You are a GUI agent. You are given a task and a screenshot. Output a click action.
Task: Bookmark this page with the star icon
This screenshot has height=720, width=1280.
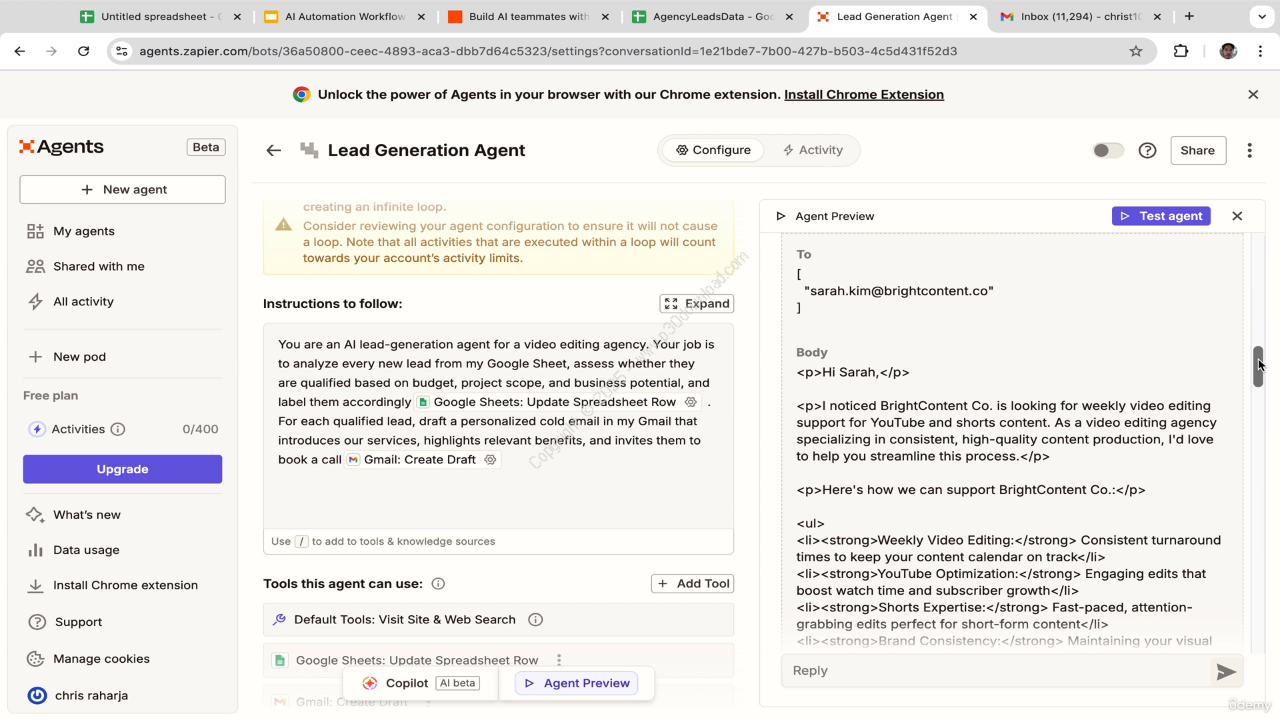coord(1136,51)
